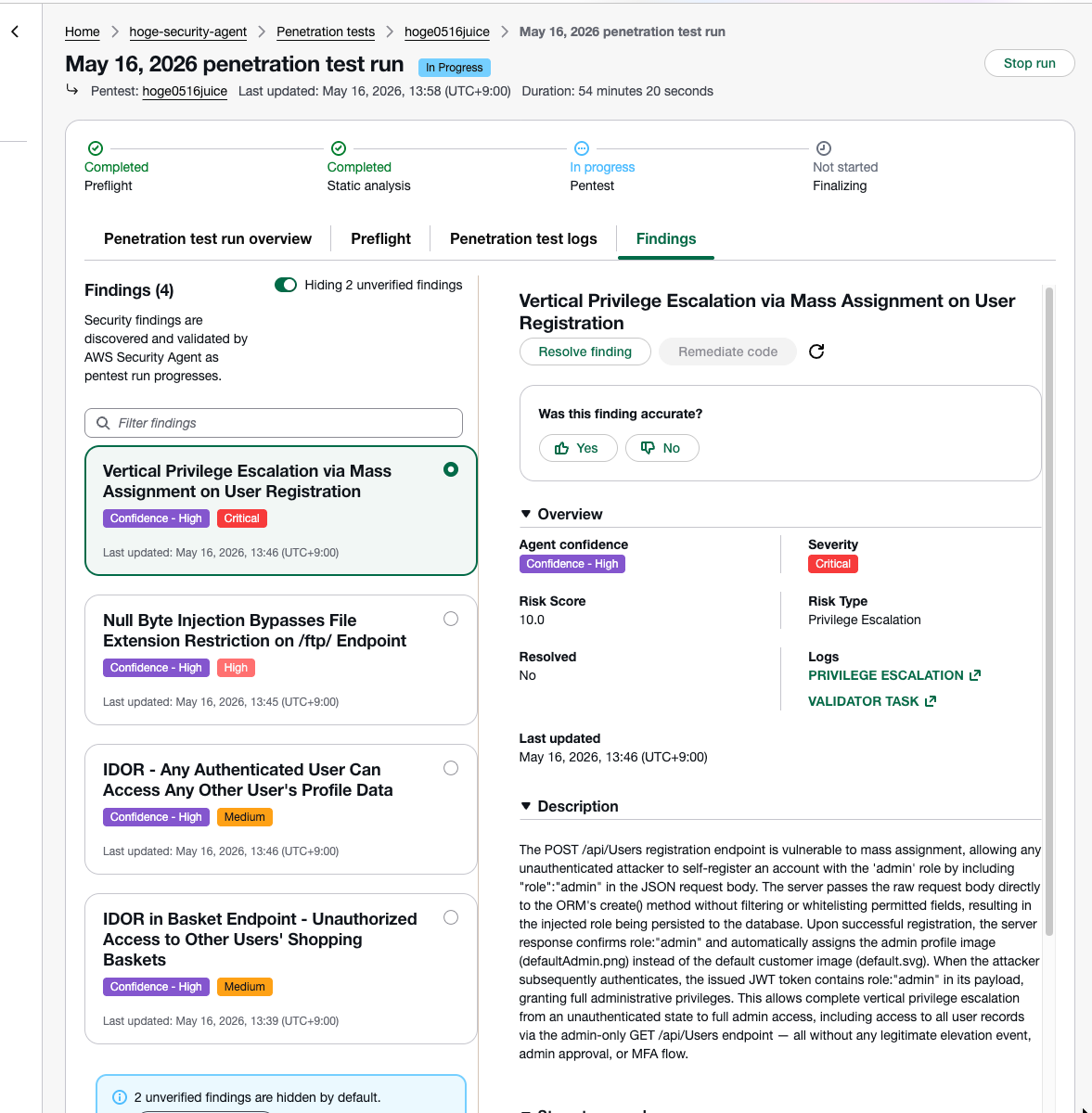Toggle the Hiding 2 unverified findings switch

286,285
